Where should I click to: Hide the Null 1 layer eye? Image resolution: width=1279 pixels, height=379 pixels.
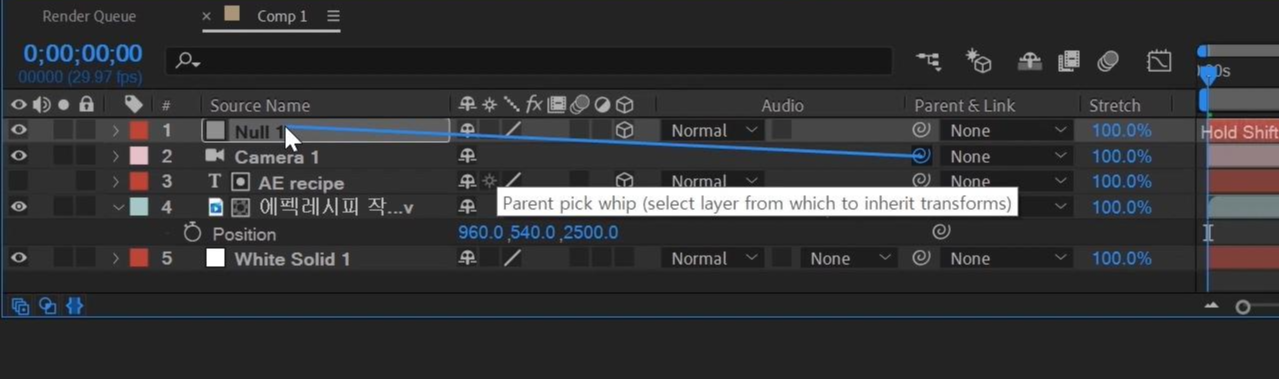(x=18, y=130)
